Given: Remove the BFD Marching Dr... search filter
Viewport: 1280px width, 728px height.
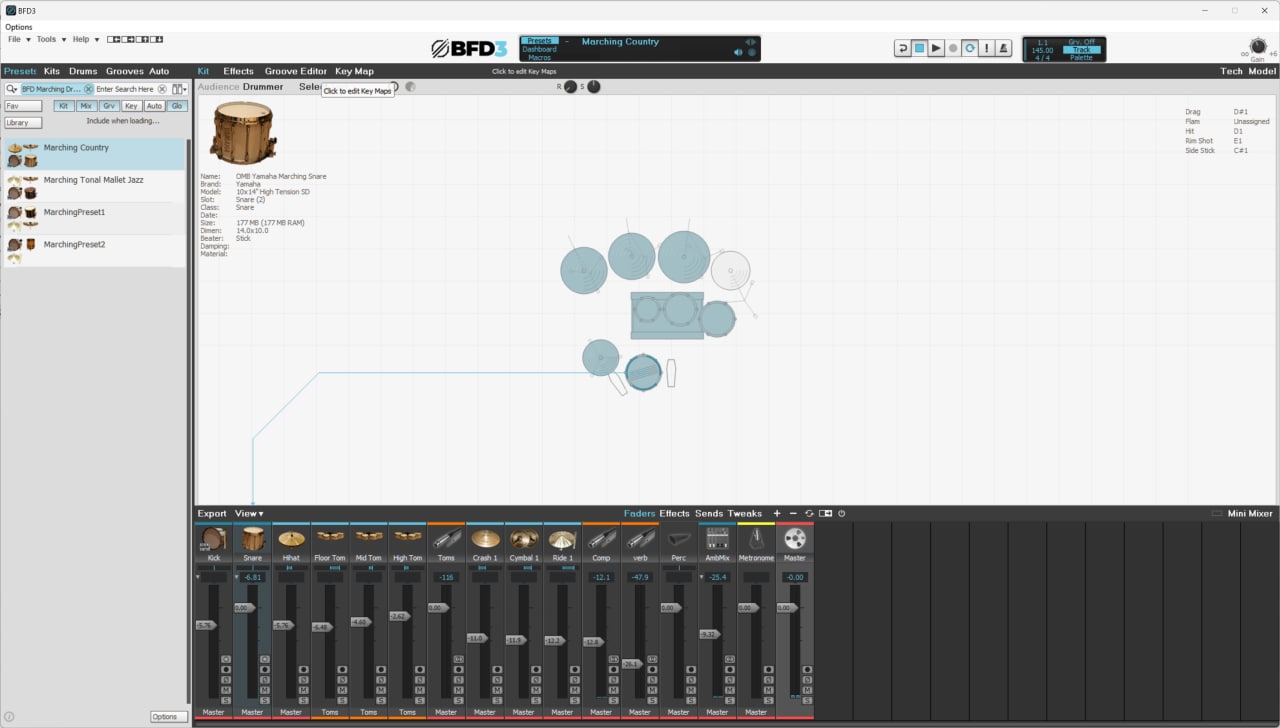Looking at the screenshot, I should [88, 89].
